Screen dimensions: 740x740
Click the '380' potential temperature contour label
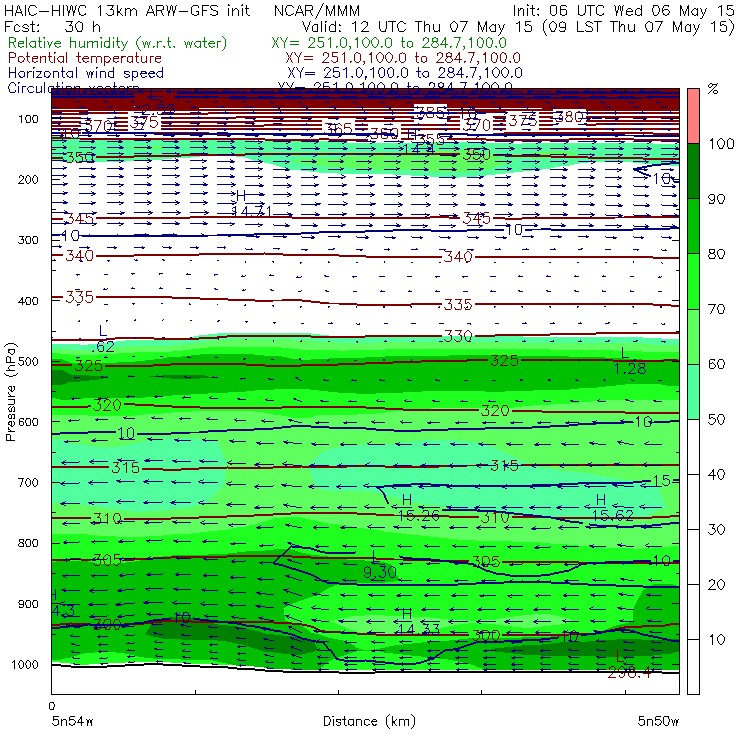point(569,116)
